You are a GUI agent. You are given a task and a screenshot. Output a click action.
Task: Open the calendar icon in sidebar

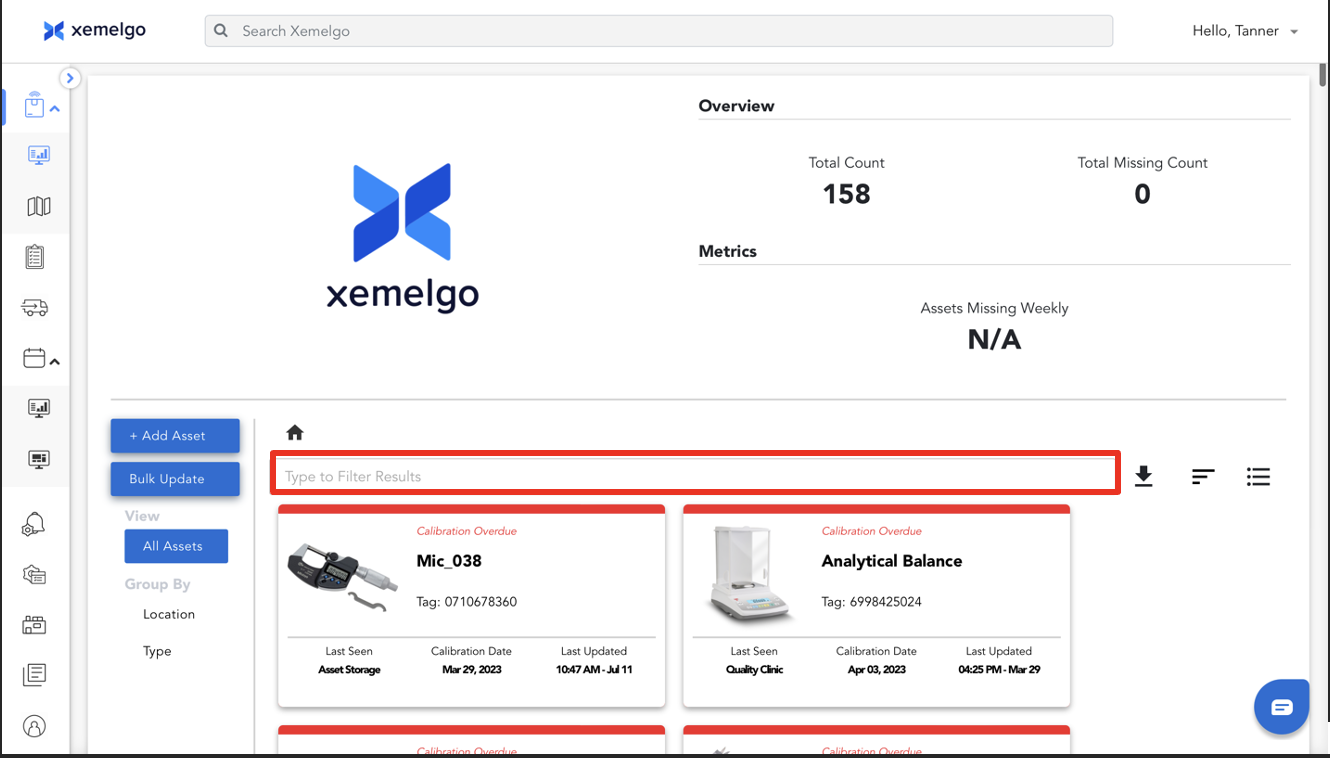coord(34,357)
